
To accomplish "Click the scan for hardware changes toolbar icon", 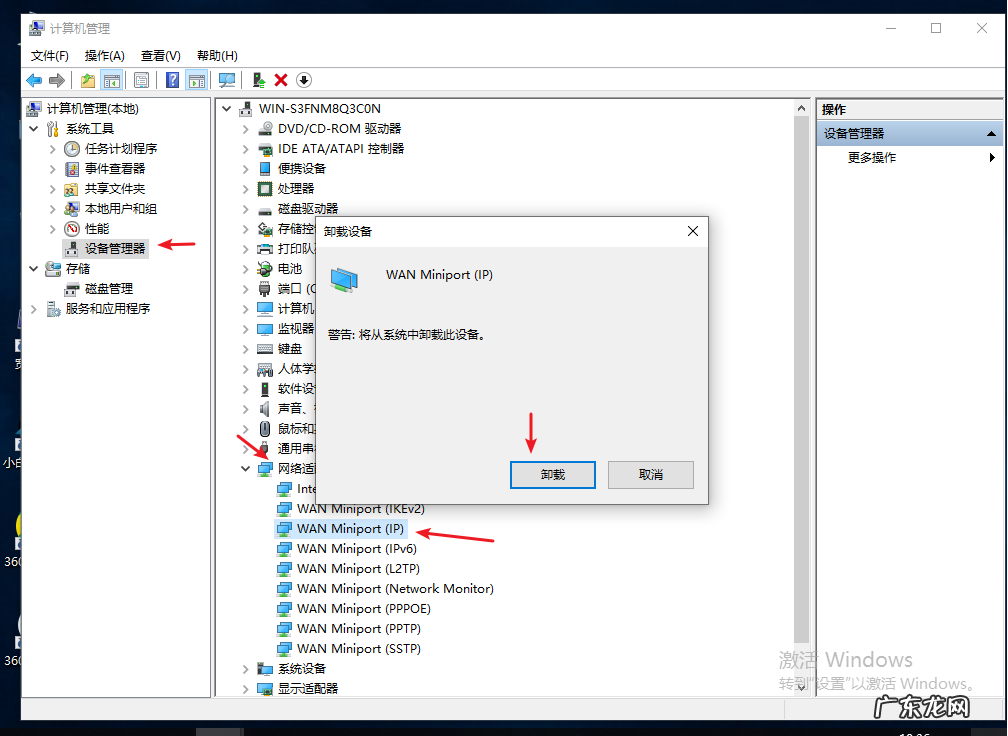I will click(226, 80).
